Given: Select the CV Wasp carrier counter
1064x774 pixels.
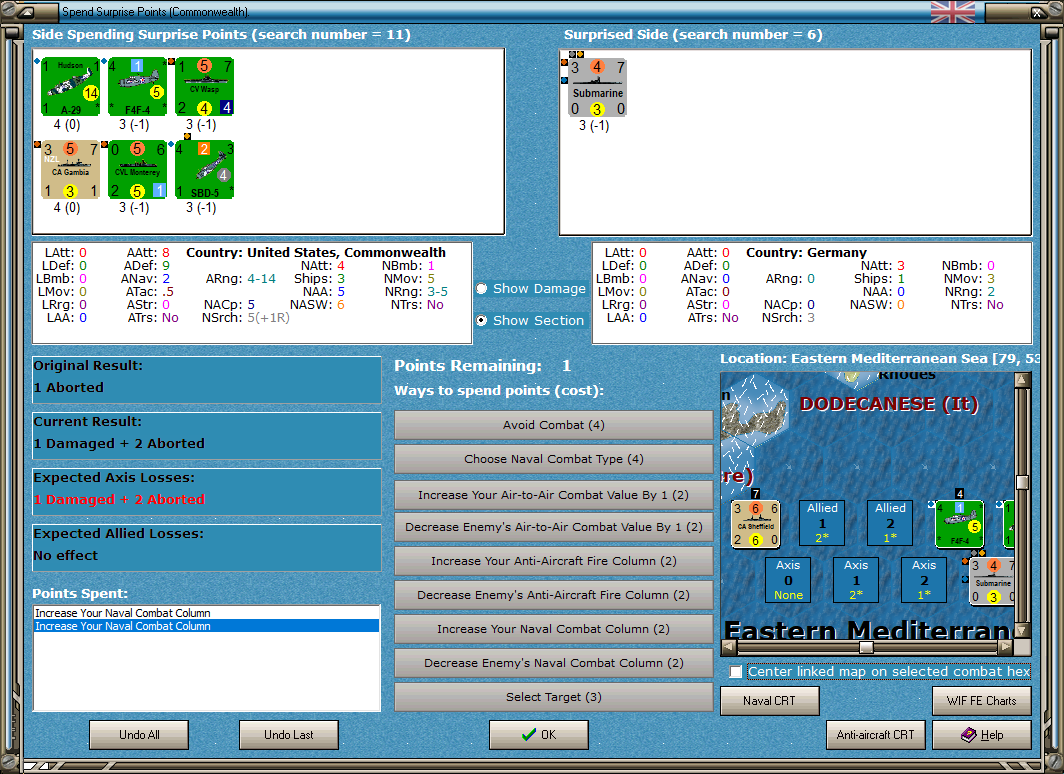Looking at the screenshot, I should tap(204, 87).
